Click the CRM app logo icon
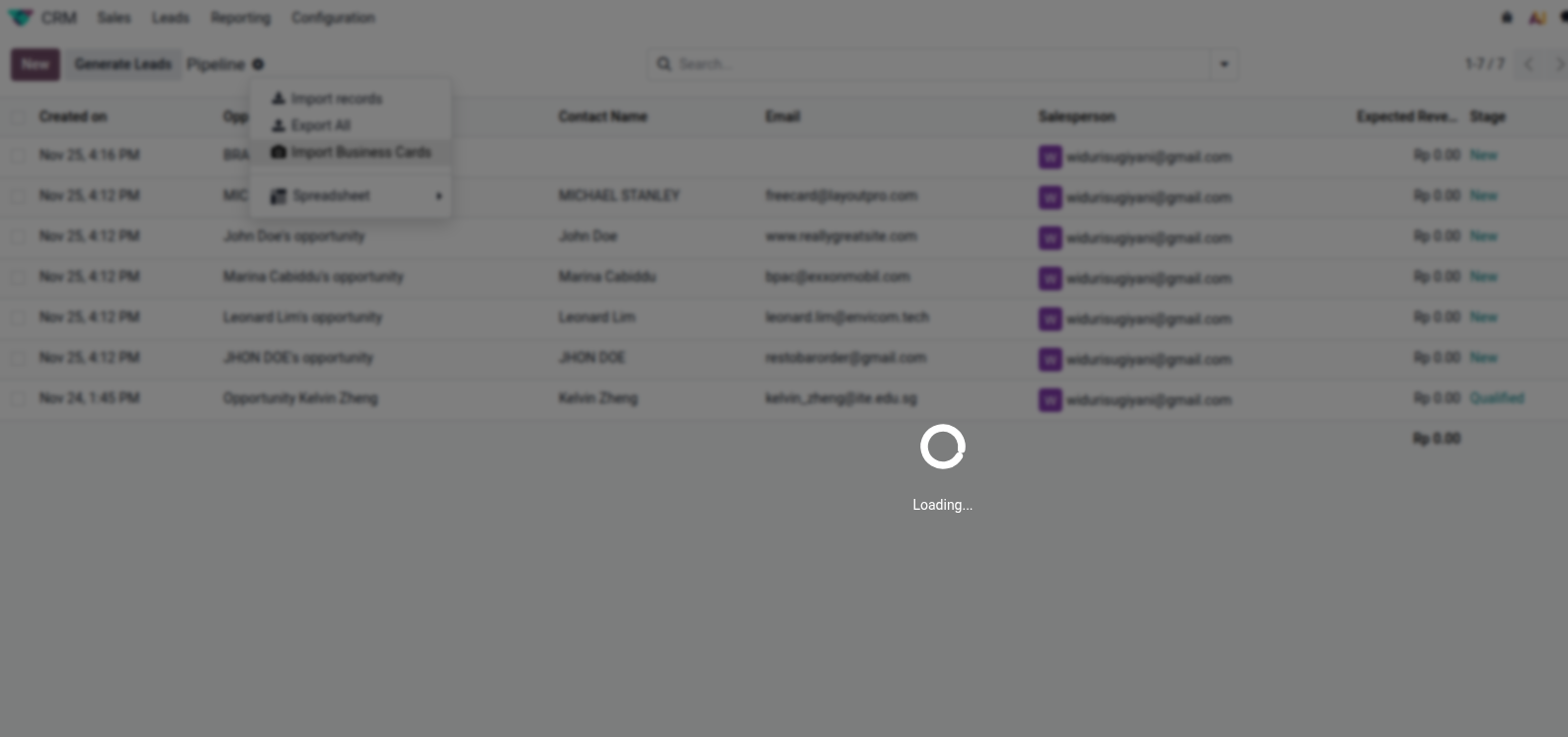 (20, 18)
